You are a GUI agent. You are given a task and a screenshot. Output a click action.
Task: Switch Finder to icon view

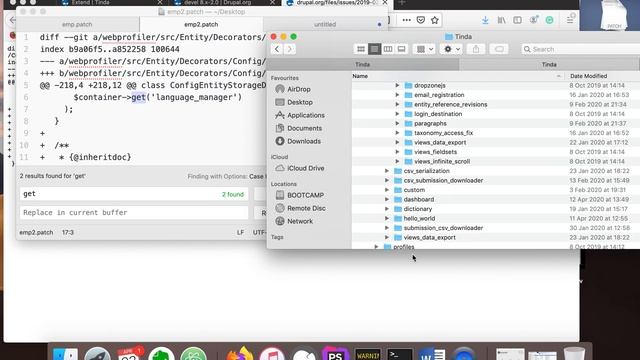coord(361,49)
